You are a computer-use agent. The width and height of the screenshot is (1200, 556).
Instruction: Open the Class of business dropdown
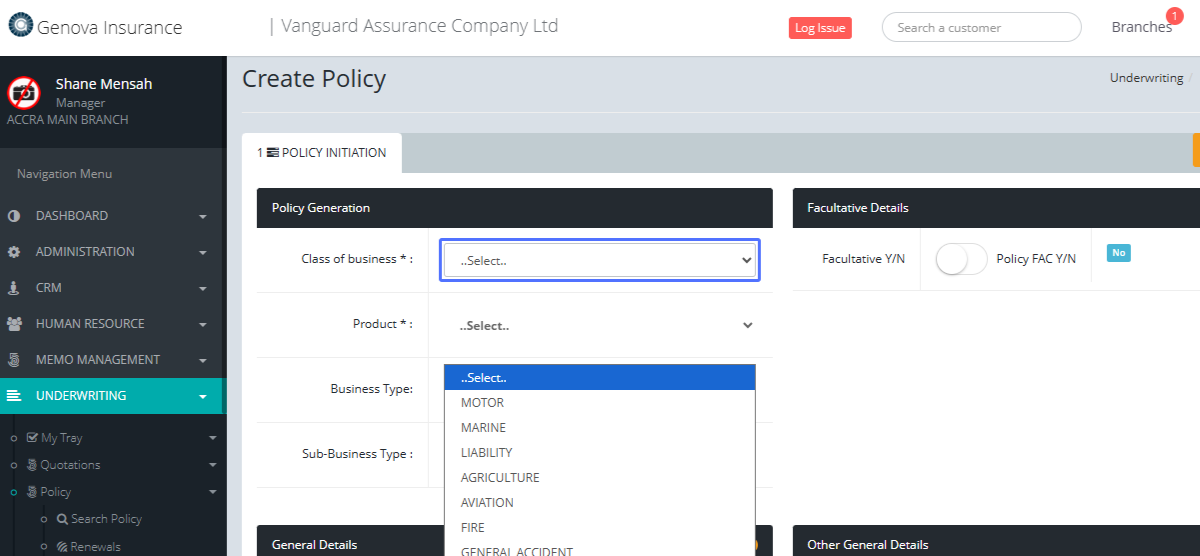coord(600,260)
